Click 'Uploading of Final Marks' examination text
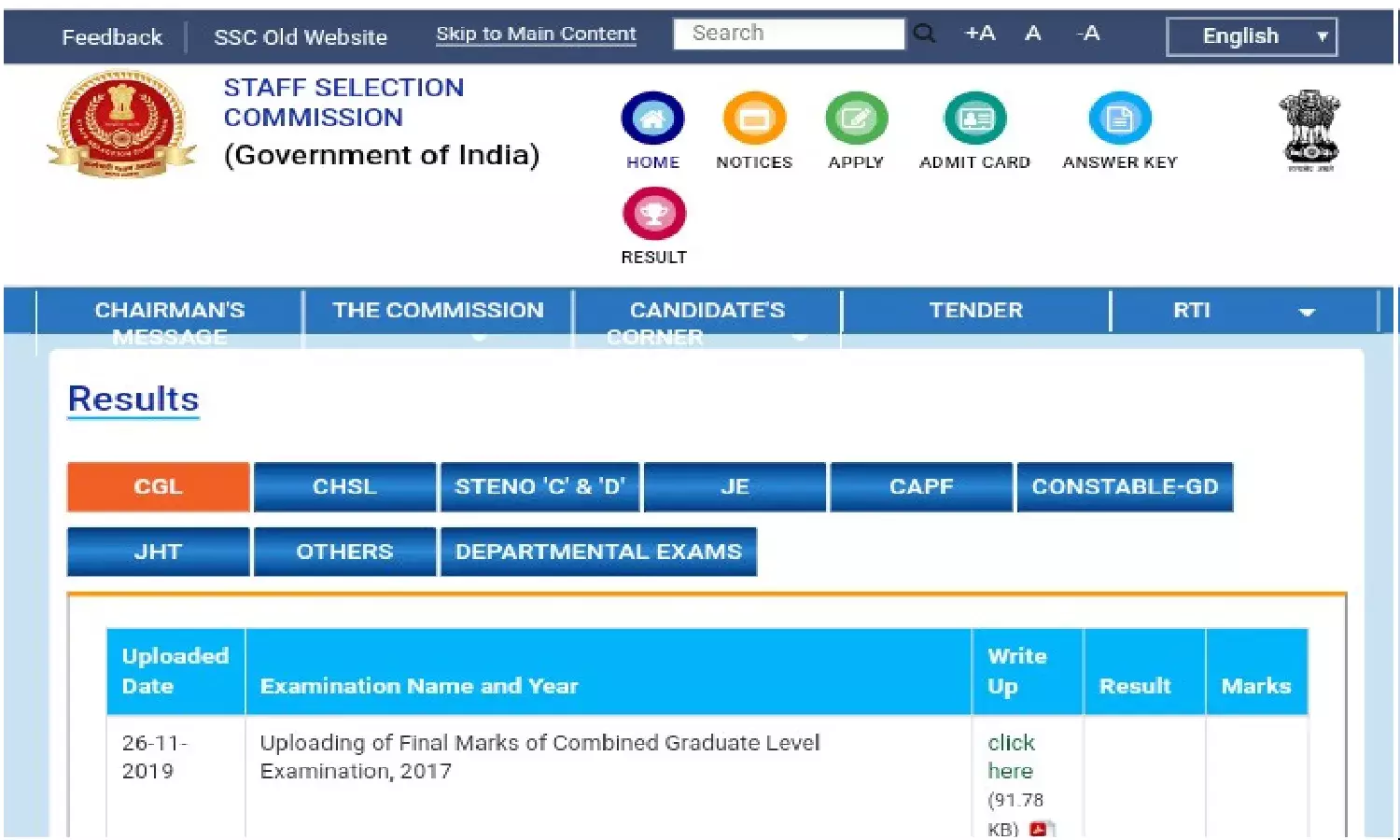This screenshot has width=1400, height=840. coord(539,757)
